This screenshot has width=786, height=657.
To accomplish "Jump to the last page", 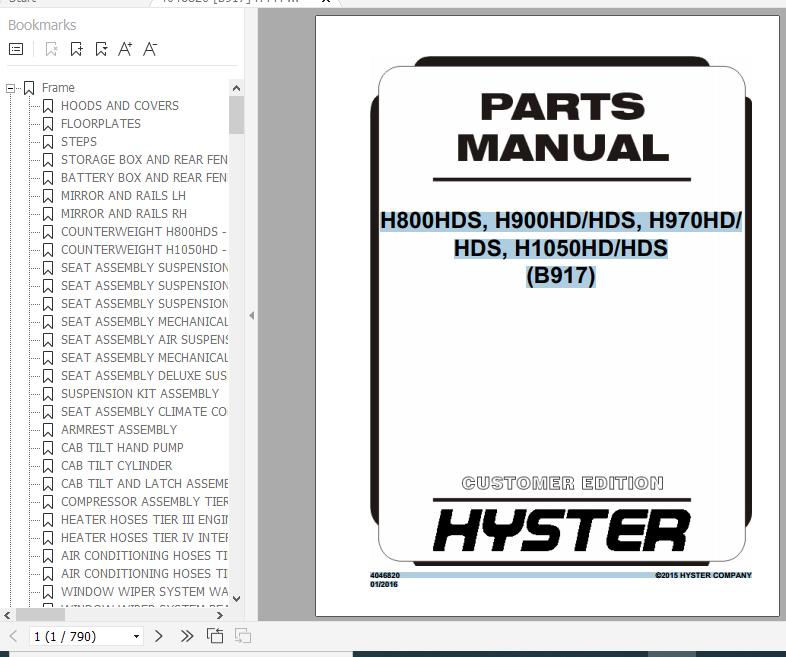I will tap(186, 636).
